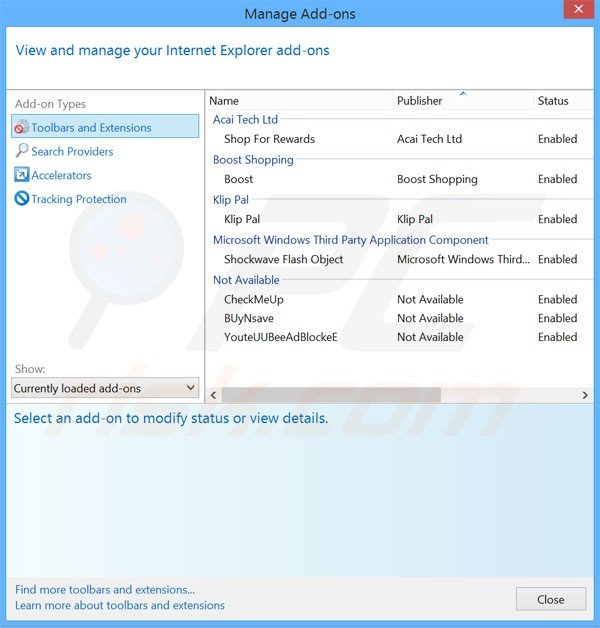This screenshot has width=600, height=628.
Task: Click the Accelerators arrow icon
Action: click(x=22, y=175)
